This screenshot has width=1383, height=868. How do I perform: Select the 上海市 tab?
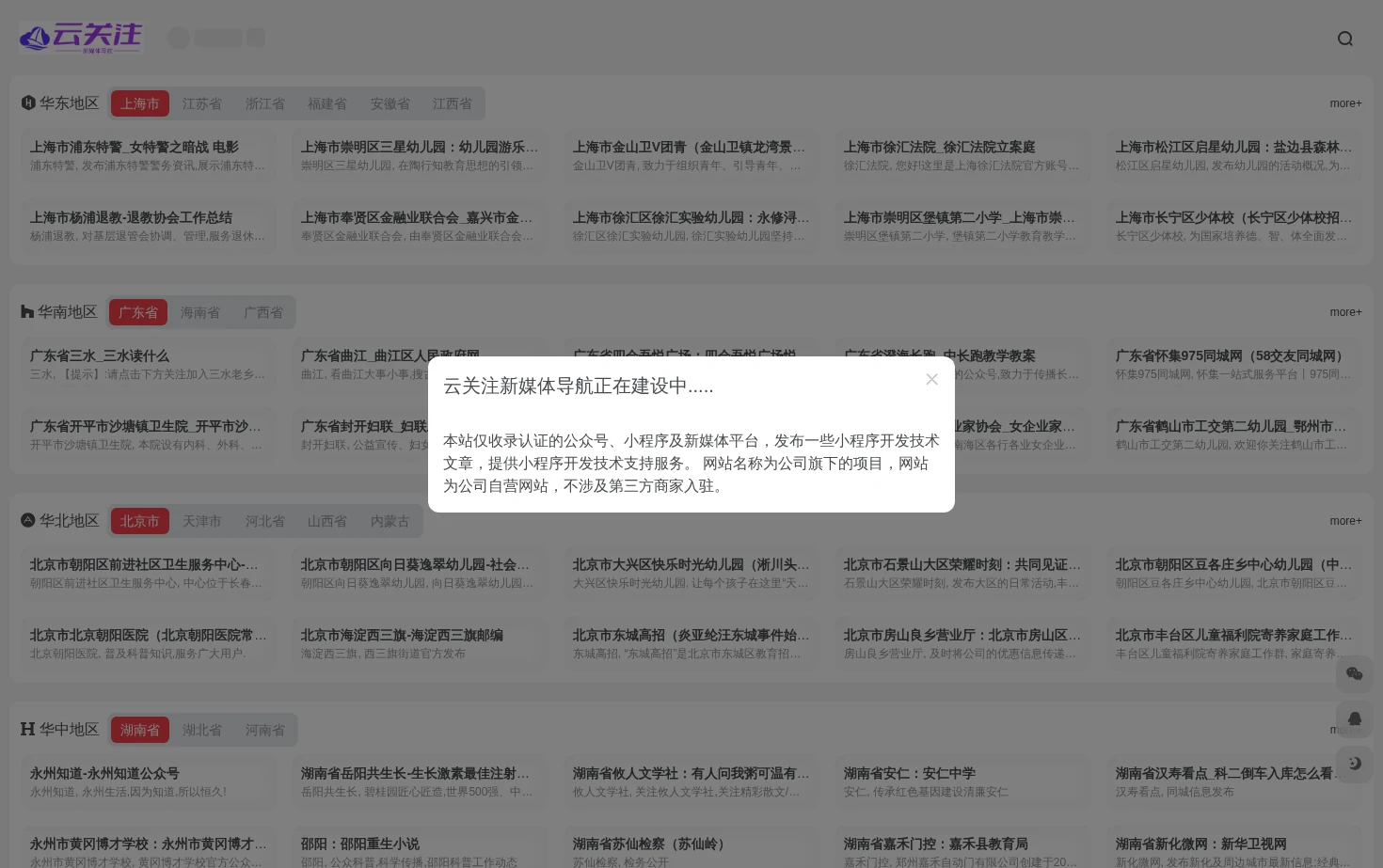(x=139, y=103)
